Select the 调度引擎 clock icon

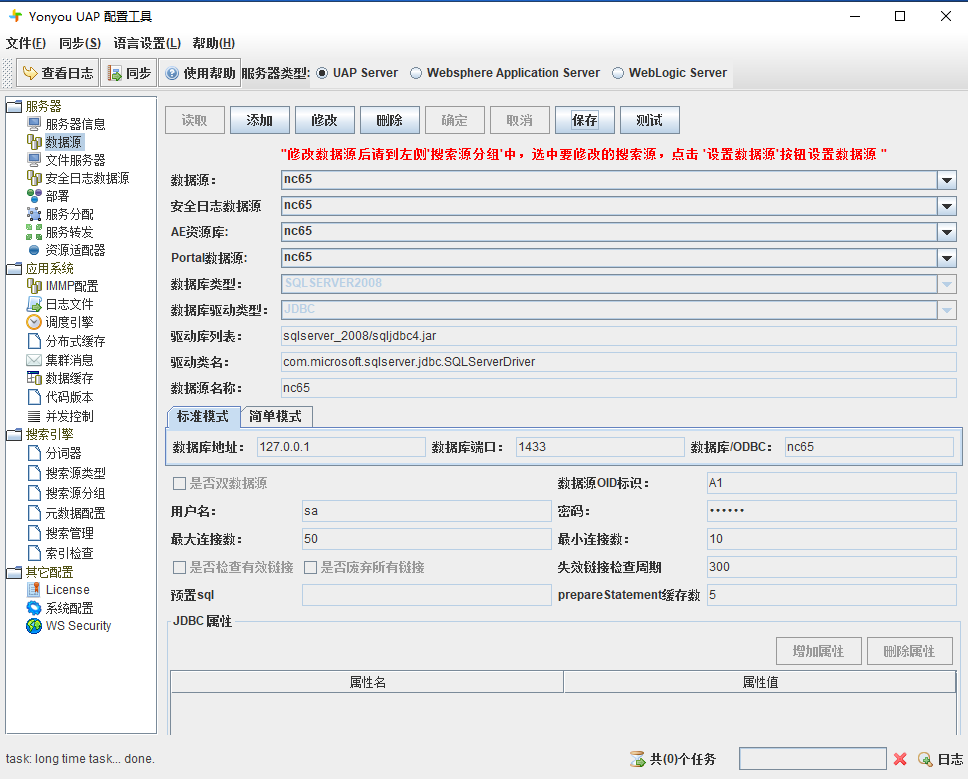pyautogui.click(x=34, y=322)
